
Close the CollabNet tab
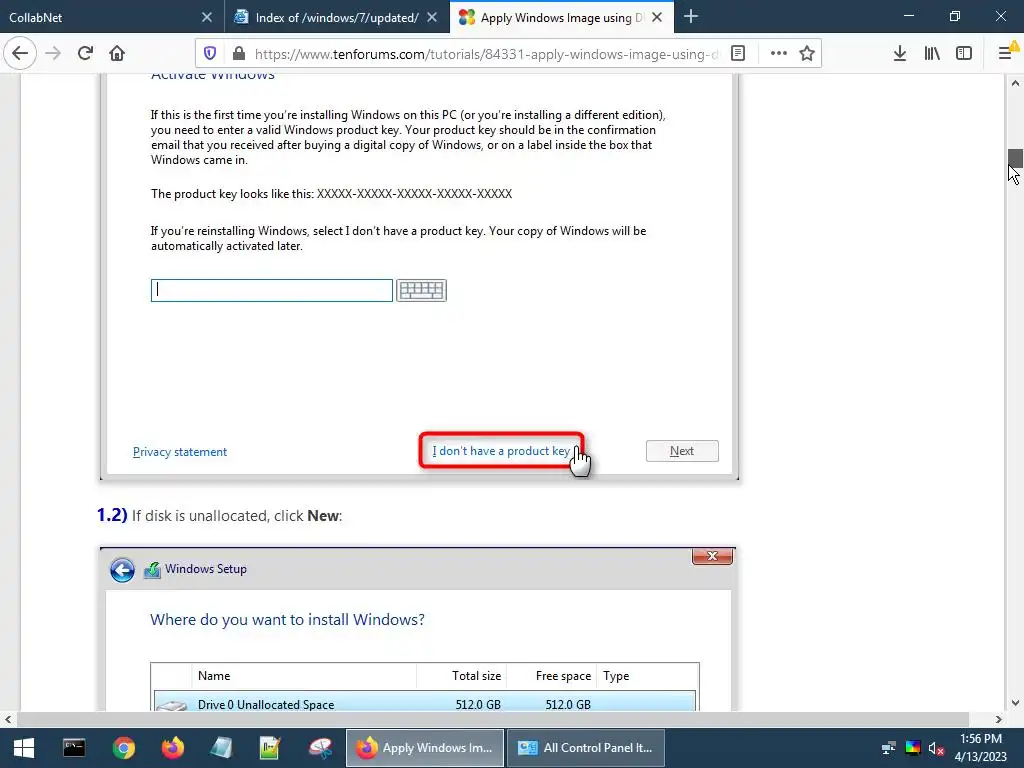pos(207,17)
